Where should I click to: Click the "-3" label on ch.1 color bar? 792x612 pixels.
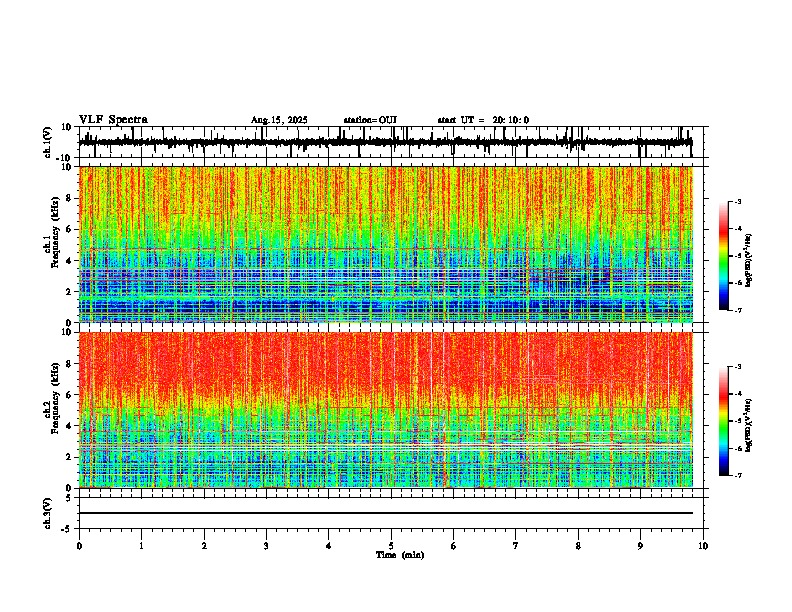coord(738,202)
